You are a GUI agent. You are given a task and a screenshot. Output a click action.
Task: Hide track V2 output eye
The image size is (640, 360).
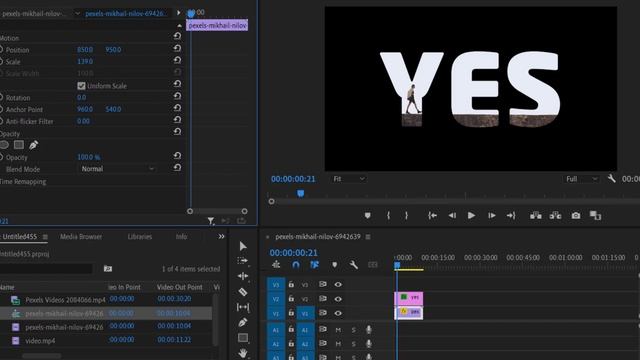point(338,299)
